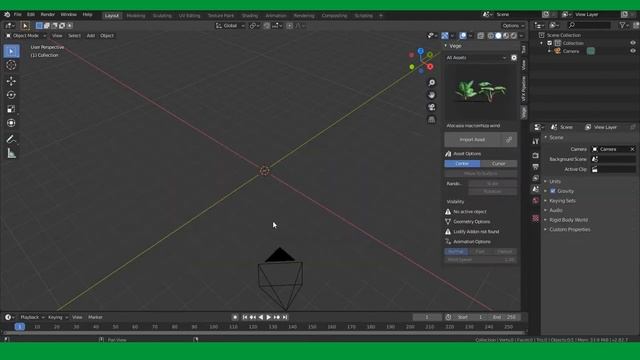The width and height of the screenshot is (640, 360).
Task: Switch to the Modeling workspace tab
Action: (136, 16)
